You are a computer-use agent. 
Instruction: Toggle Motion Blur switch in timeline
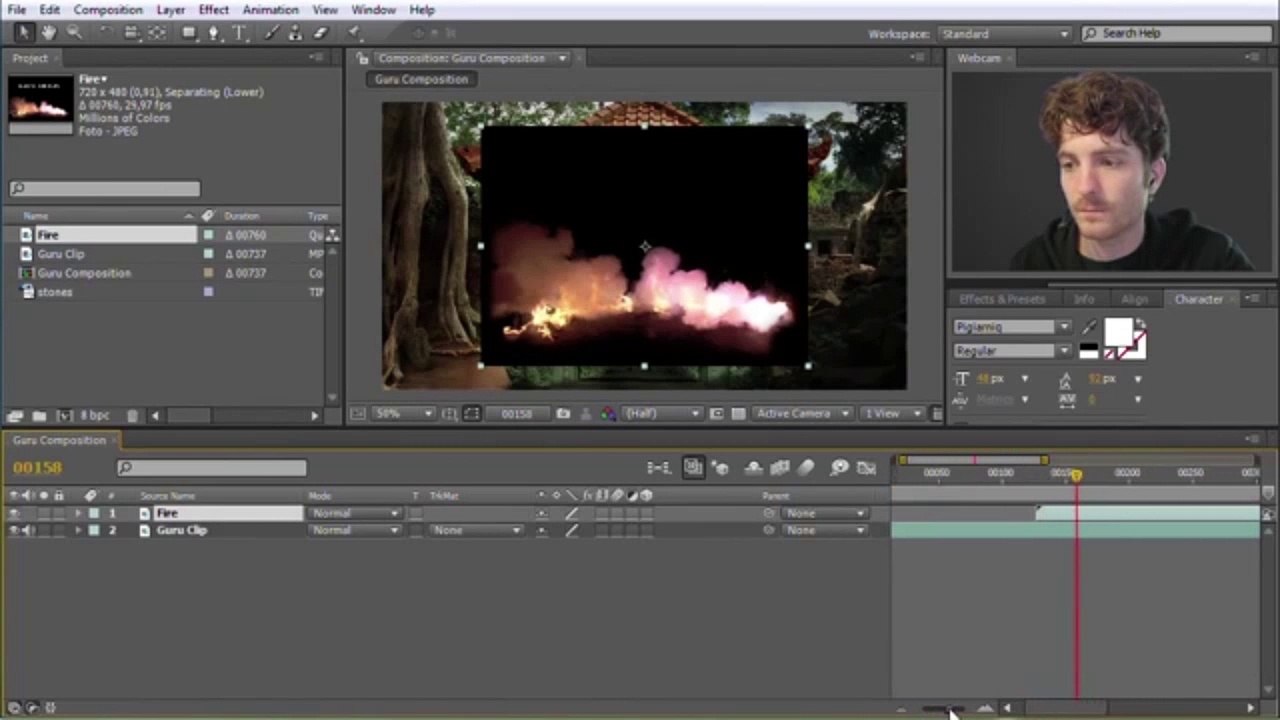(807, 467)
